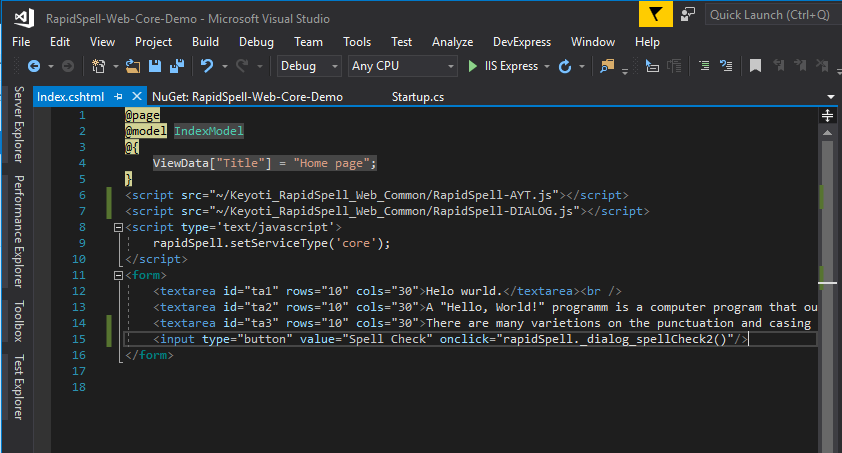Screen dimensions: 842x453
Task: Collapse the form block at line 11
Action: tap(119, 275)
